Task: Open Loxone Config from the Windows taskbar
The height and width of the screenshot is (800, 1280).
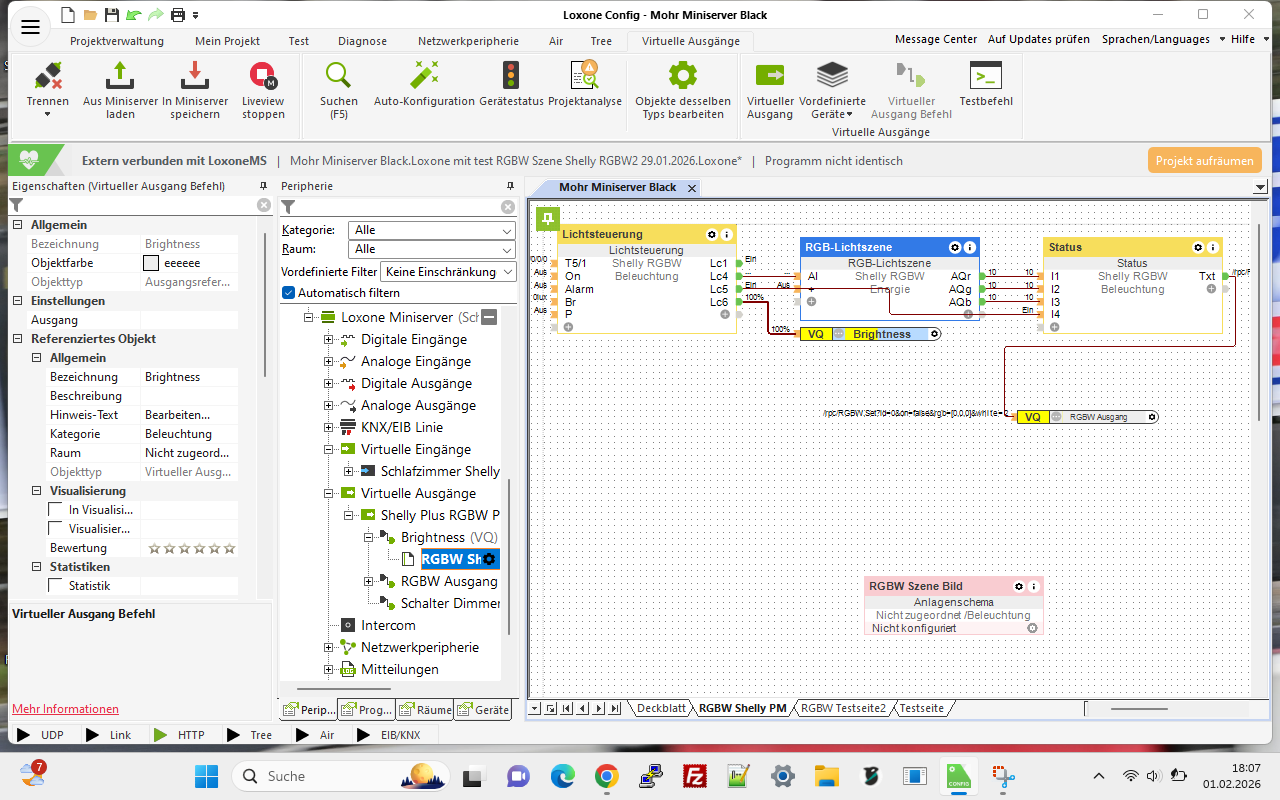Action: point(958,776)
